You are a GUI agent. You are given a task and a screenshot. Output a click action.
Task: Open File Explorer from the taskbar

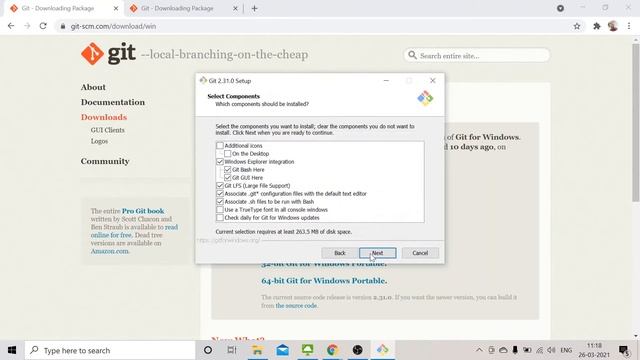pyautogui.click(x=257, y=350)
